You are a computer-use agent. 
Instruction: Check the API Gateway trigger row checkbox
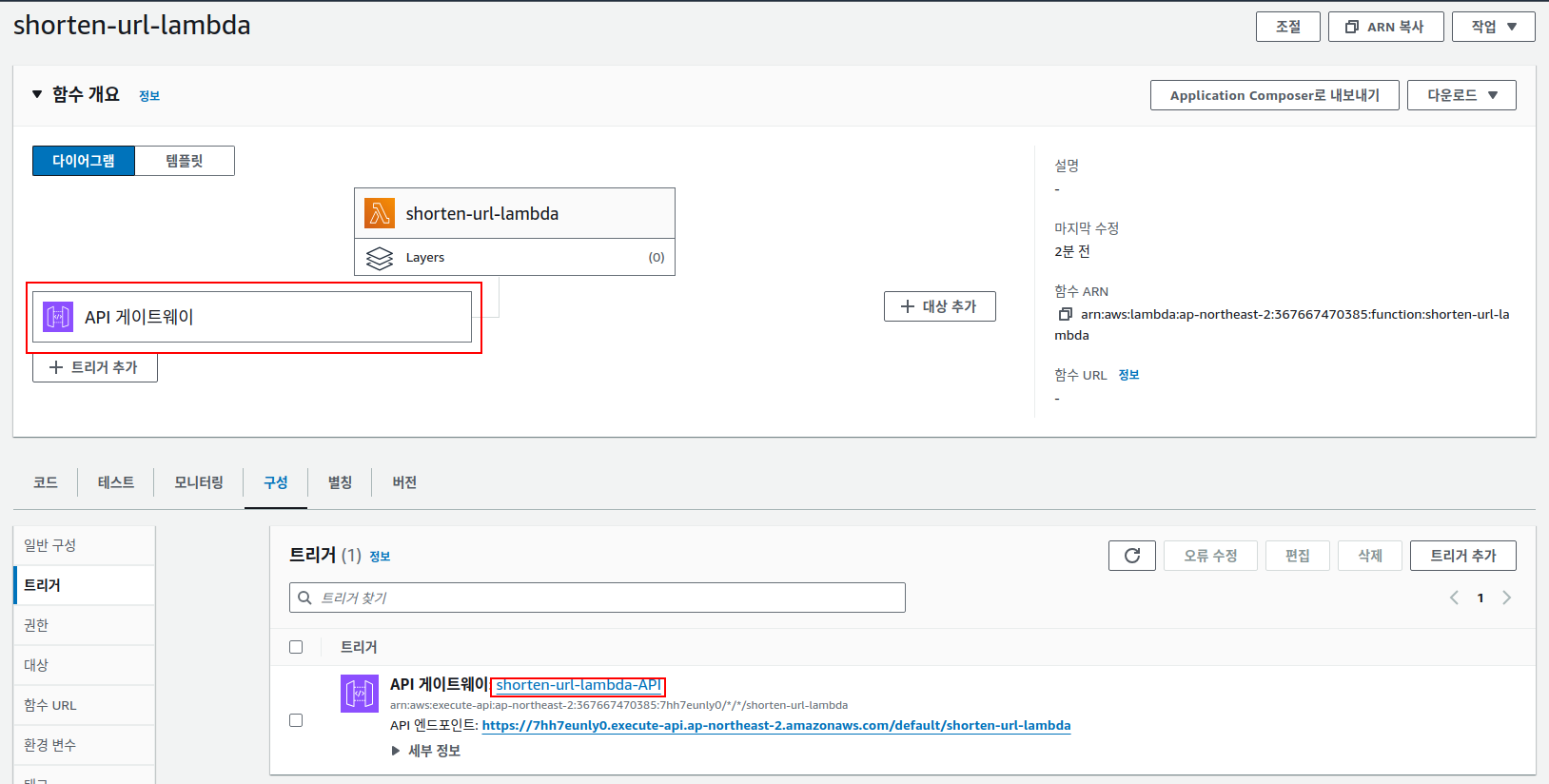296,720
